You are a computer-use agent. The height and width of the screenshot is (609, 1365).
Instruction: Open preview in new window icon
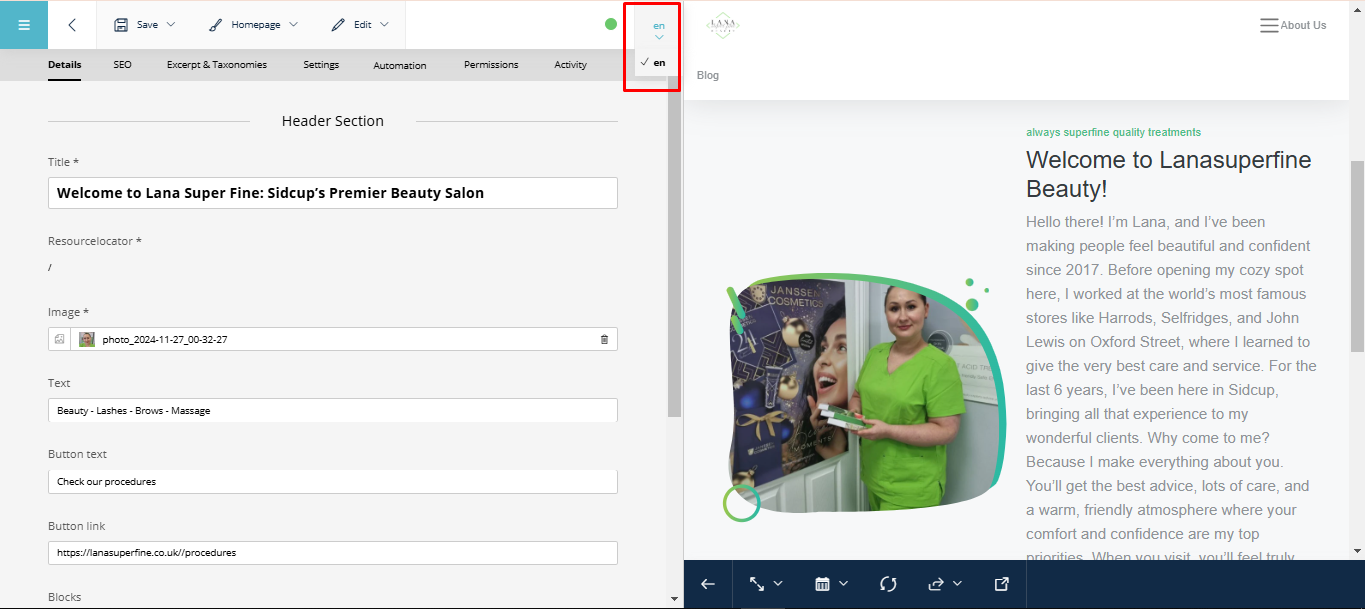(x=1002, y=584)
